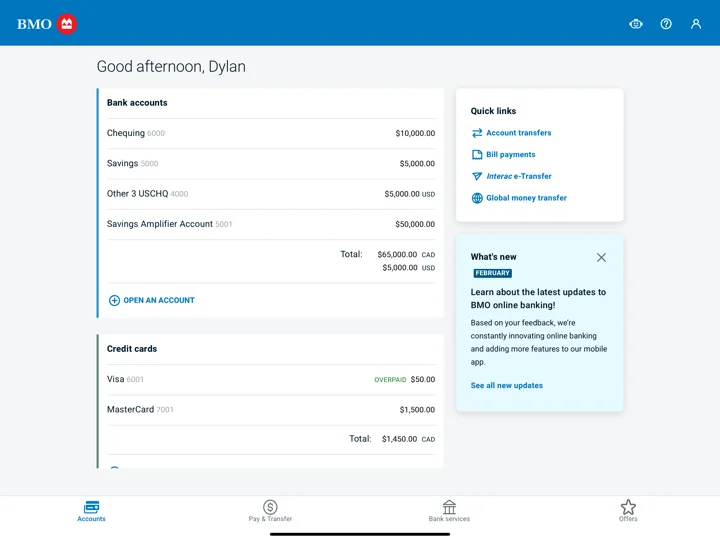Open the Visa 6001 credit card

pyautogui.click(x=271, y=379)
